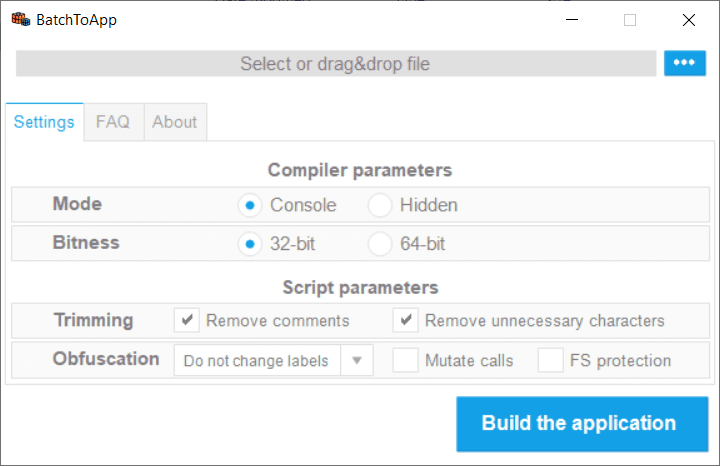Minimize the BatchToApp window
This screenshot has width=720, height=466.
click(x=570, y=19)
